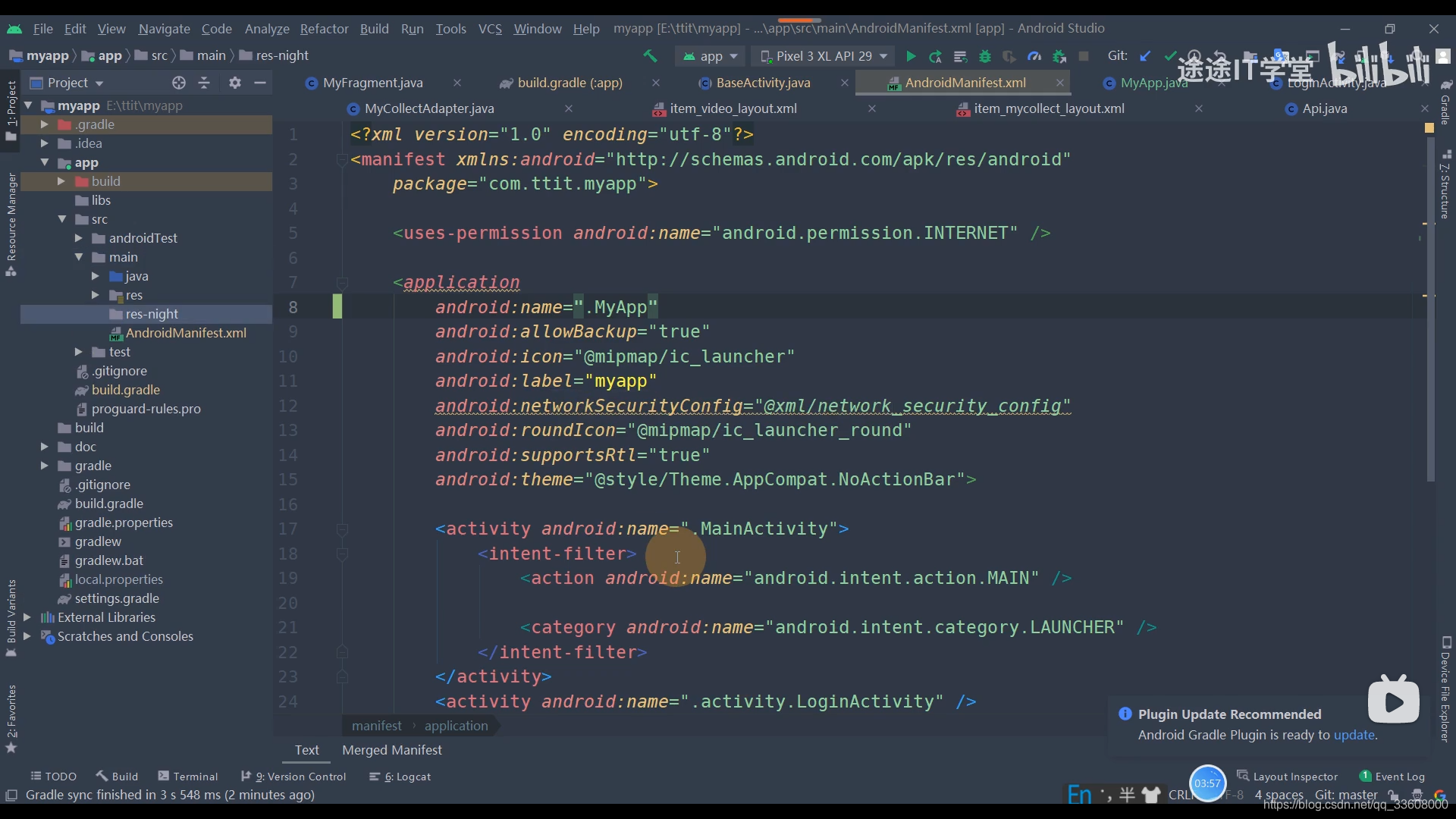Close the item_video_layout.xml tab
1456x819 pixels.
[872, 108]
